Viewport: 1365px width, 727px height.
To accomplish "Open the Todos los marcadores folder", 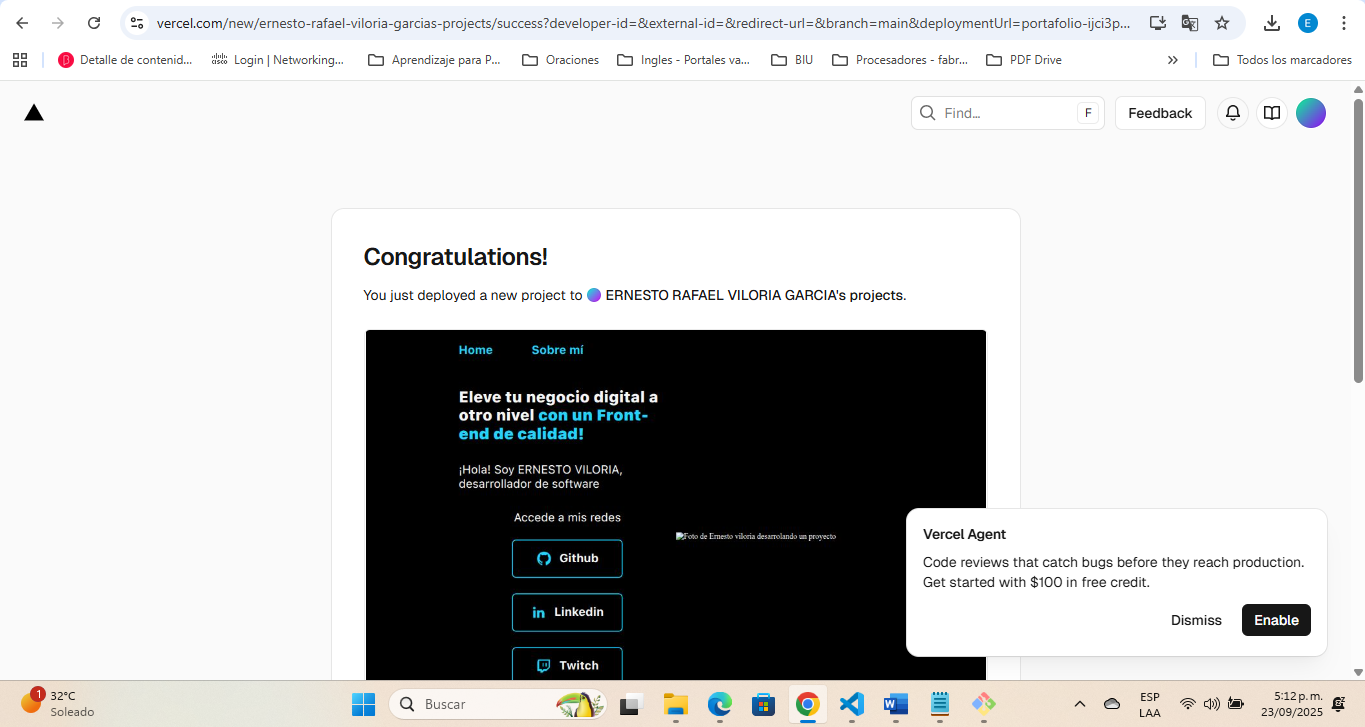I will click(1282, 60).
